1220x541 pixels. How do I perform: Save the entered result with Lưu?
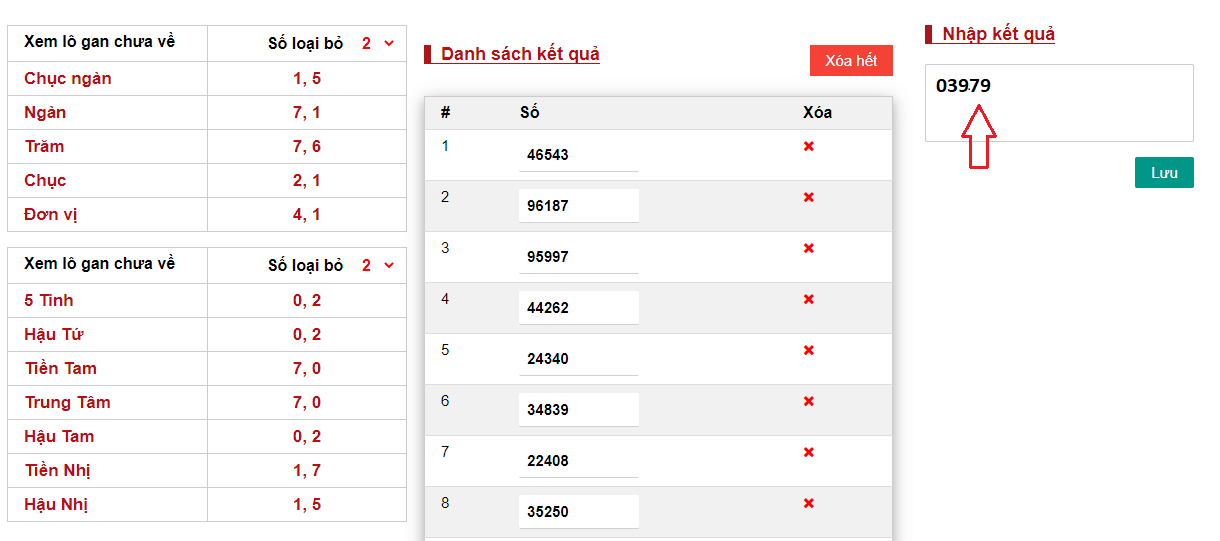coord(1164,173)
